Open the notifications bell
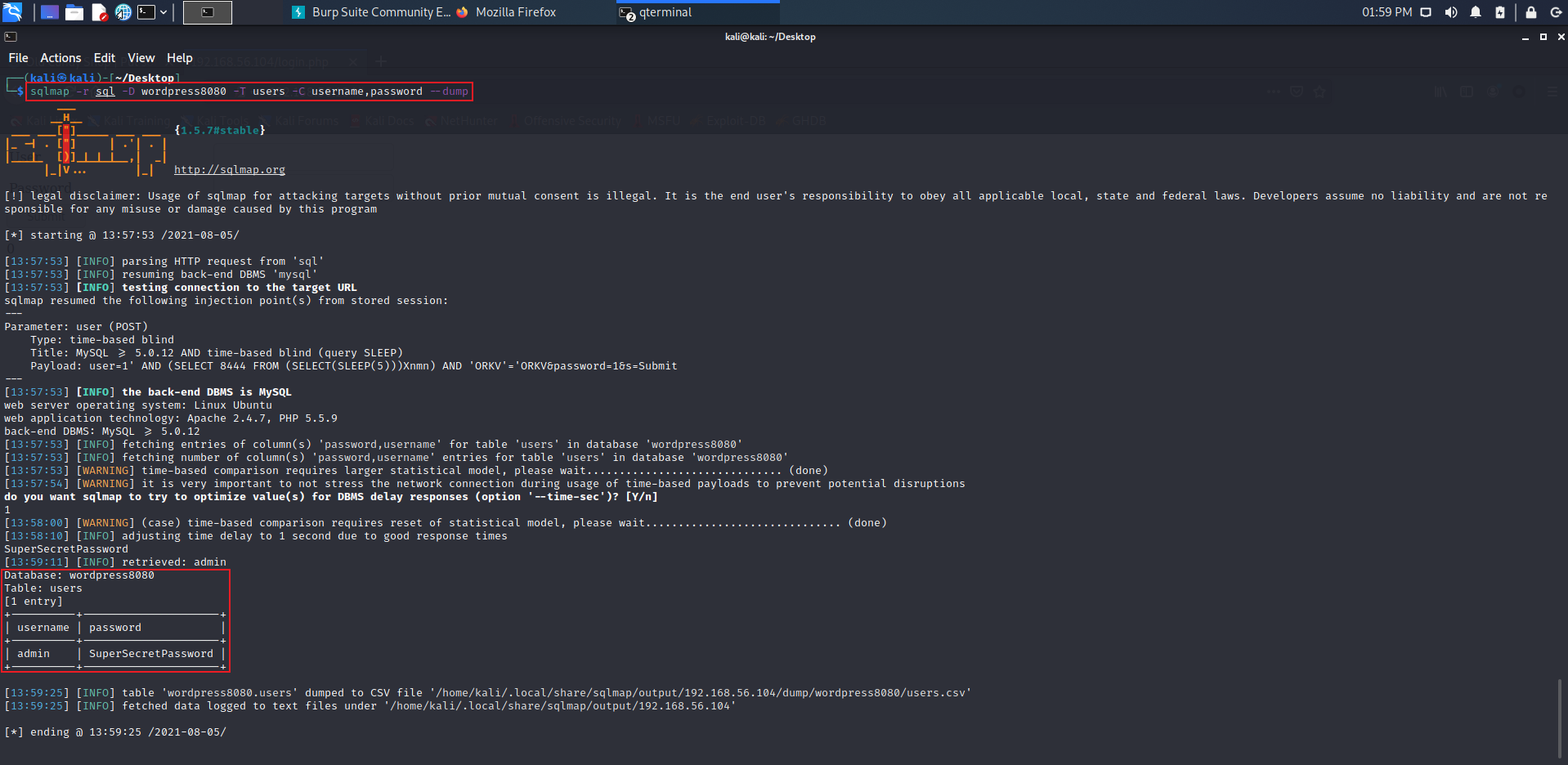 point(1476,12)
